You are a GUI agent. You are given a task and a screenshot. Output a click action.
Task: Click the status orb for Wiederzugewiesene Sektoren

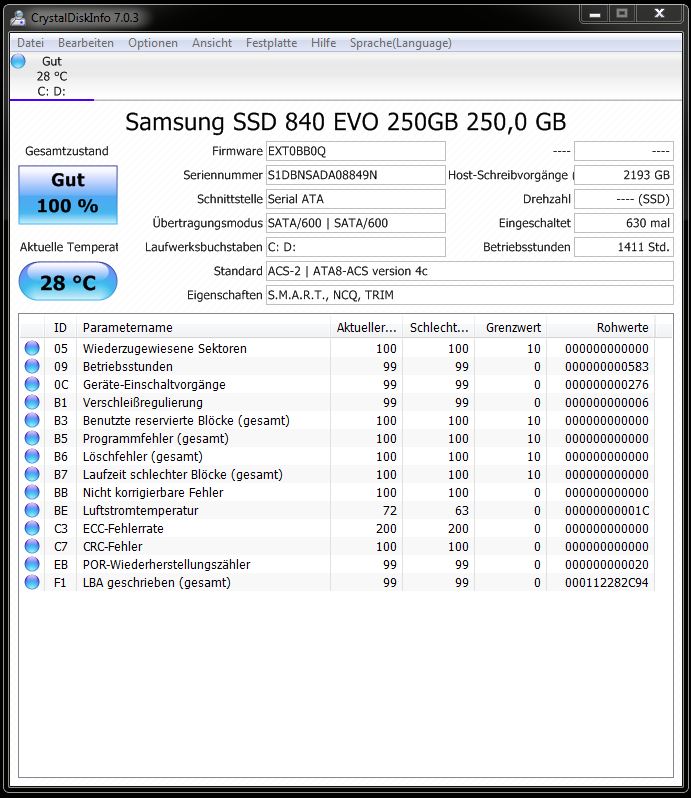tap(32, 348)
